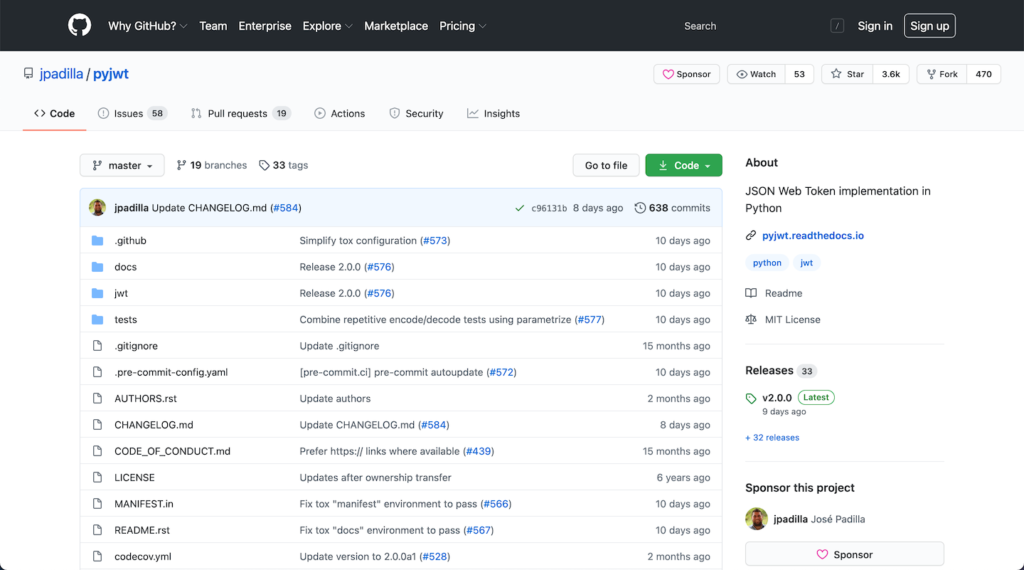Switch to the Insights tab
This screenshot has width=1024, height=570.
click(x=494, y=114)
